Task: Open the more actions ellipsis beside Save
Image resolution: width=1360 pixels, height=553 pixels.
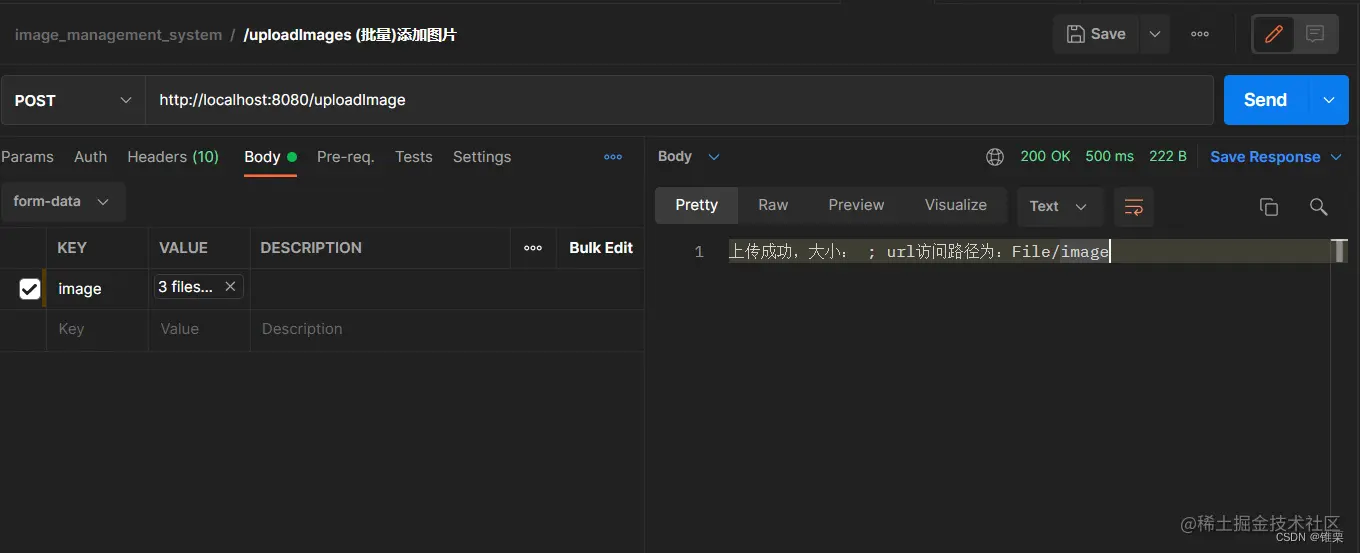Action: click(1200, 34)
